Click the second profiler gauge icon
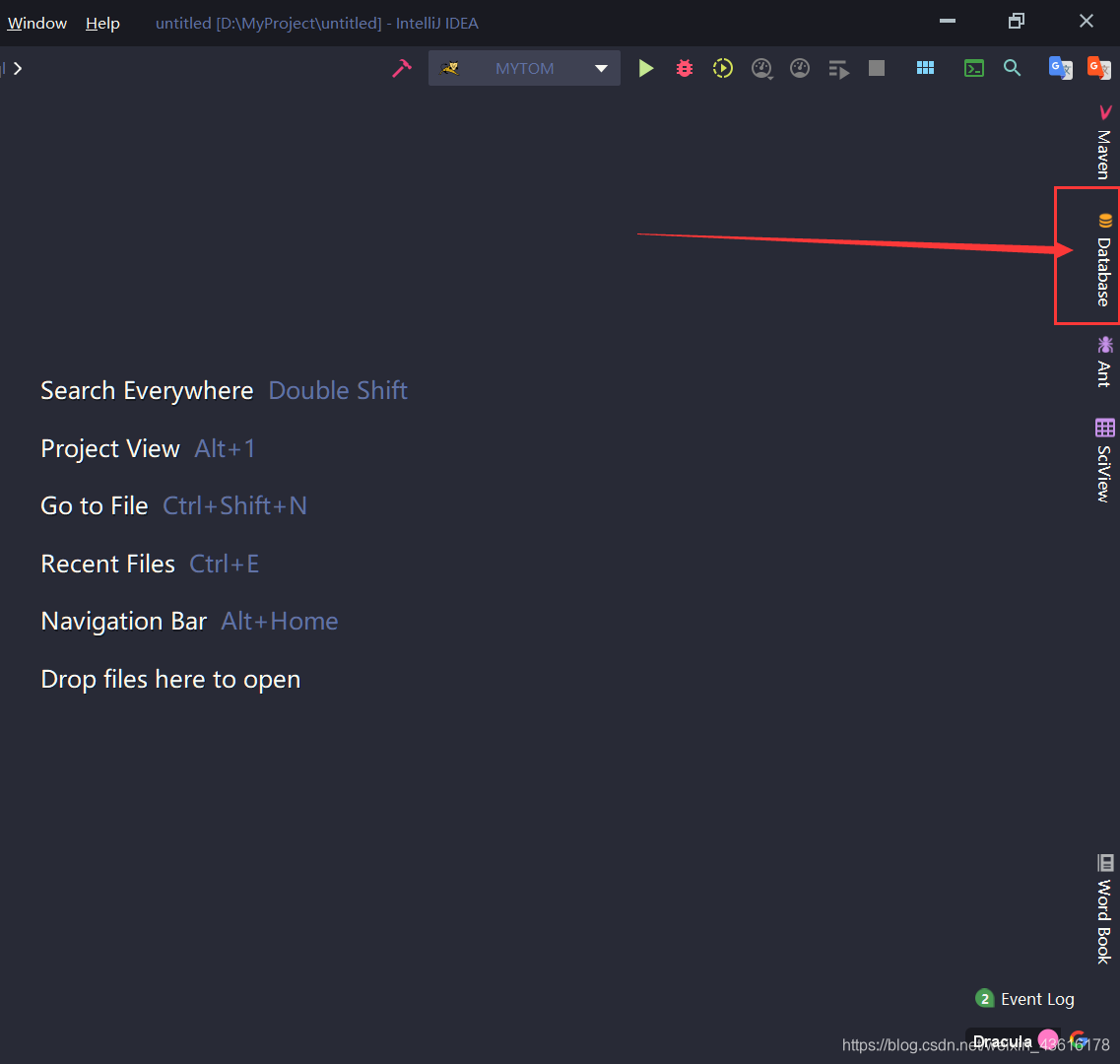Screen dimensions: 1120x1064 [800, 69]
